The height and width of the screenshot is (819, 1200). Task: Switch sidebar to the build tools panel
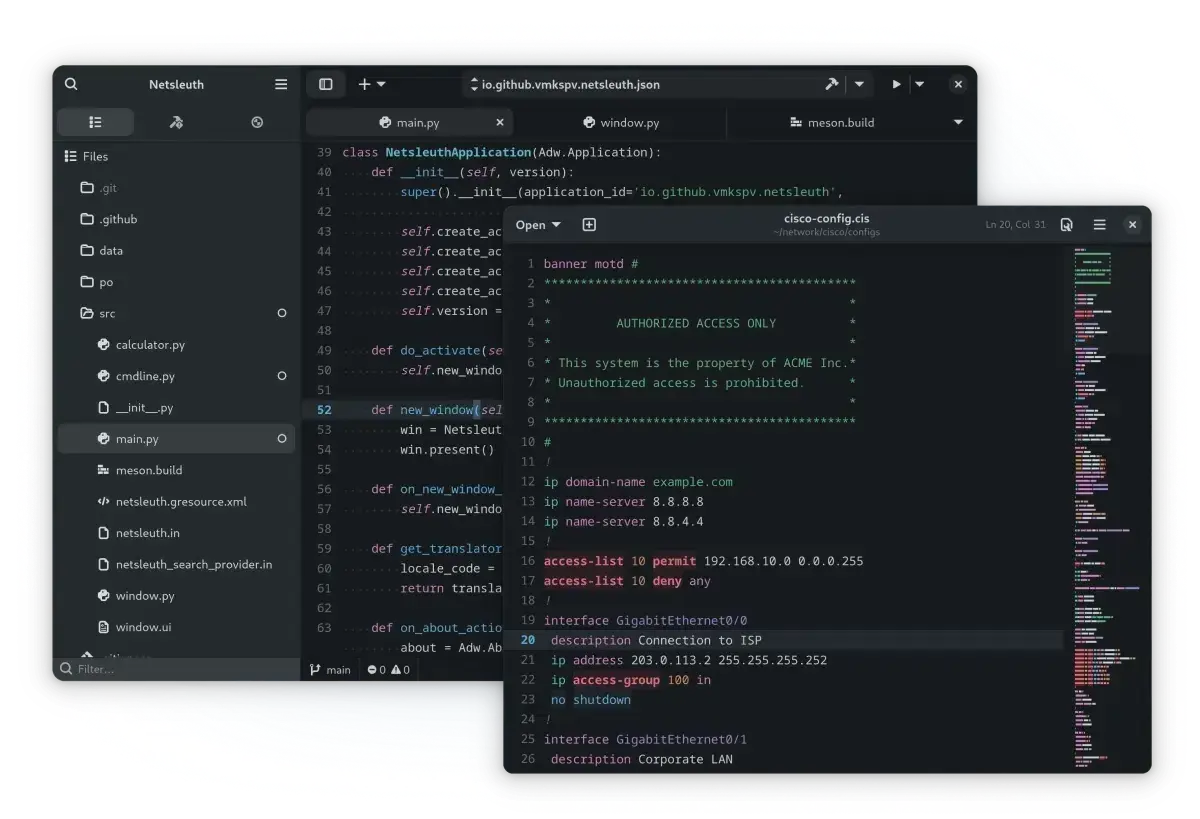(x=176, y=122)
